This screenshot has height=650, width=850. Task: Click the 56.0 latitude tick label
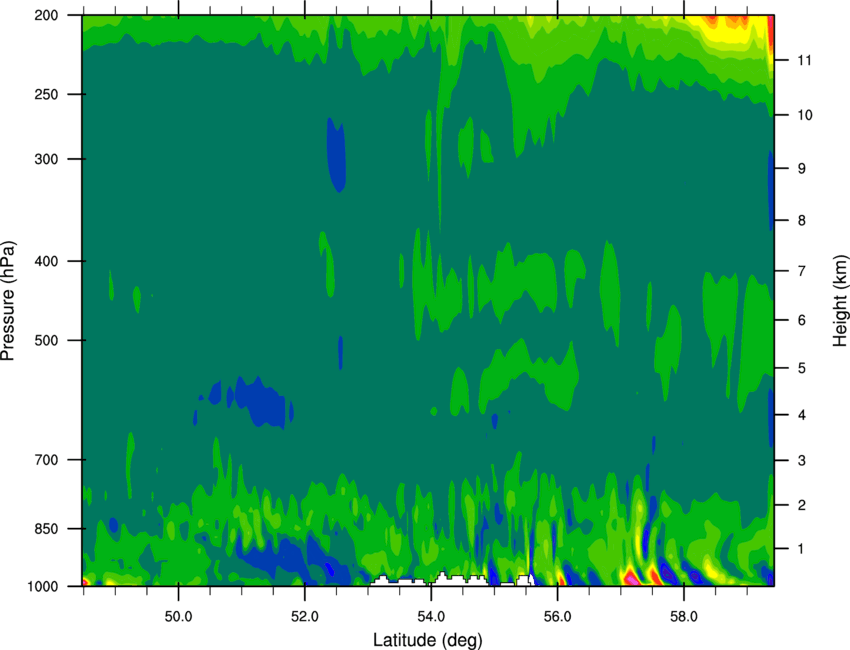558,617
